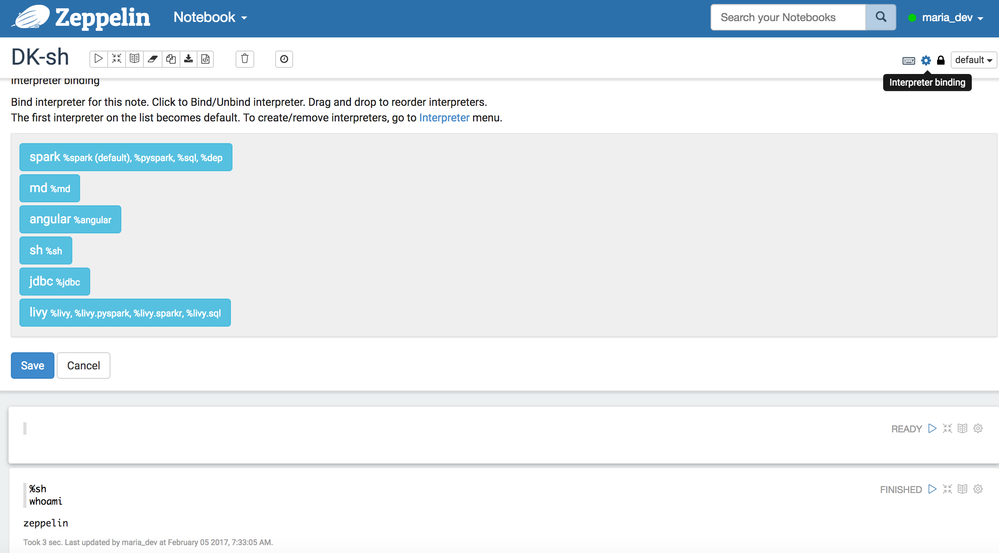Run all paragraphs in the note
This screenshot has height=553, width=999.
pyautogui.click(x=98, y=59)
